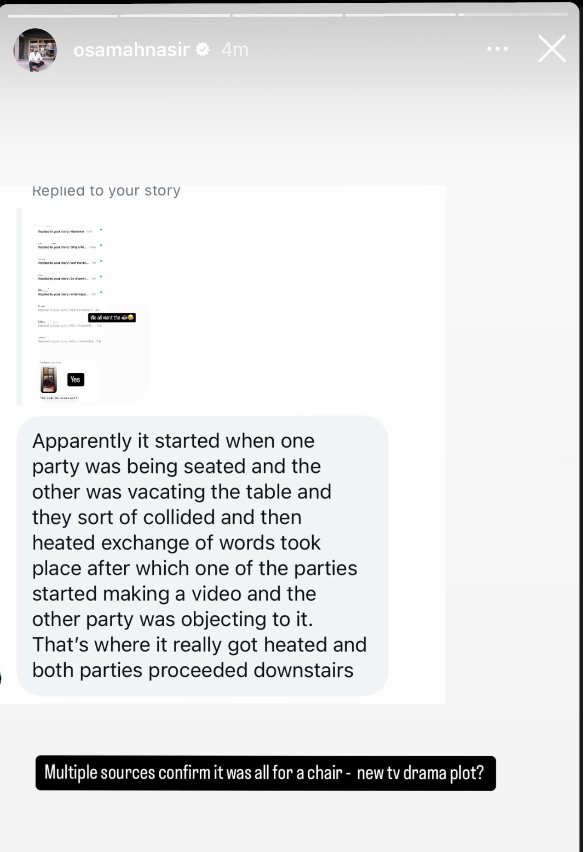The height and width of the screenshot is (852, 584).
Task: Open the small video thumbnail beside Yes
Action: pyautogui.click(x=49, y=379)
